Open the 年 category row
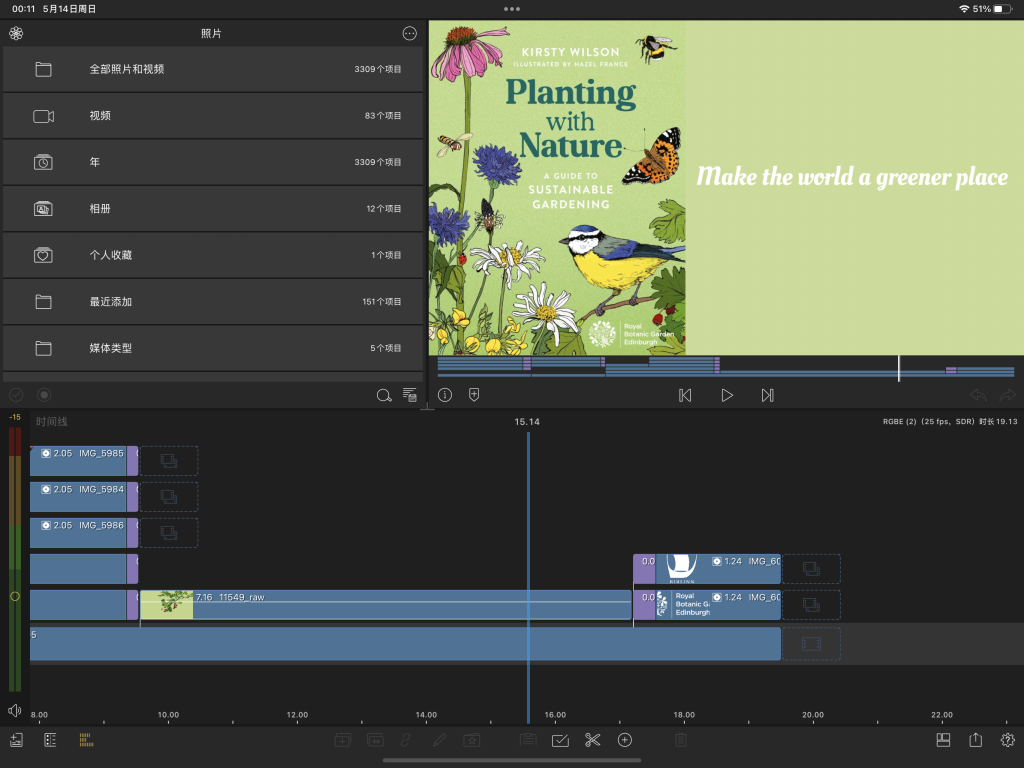The width and height of the screenshot is (1024, 768). [213, 162]
